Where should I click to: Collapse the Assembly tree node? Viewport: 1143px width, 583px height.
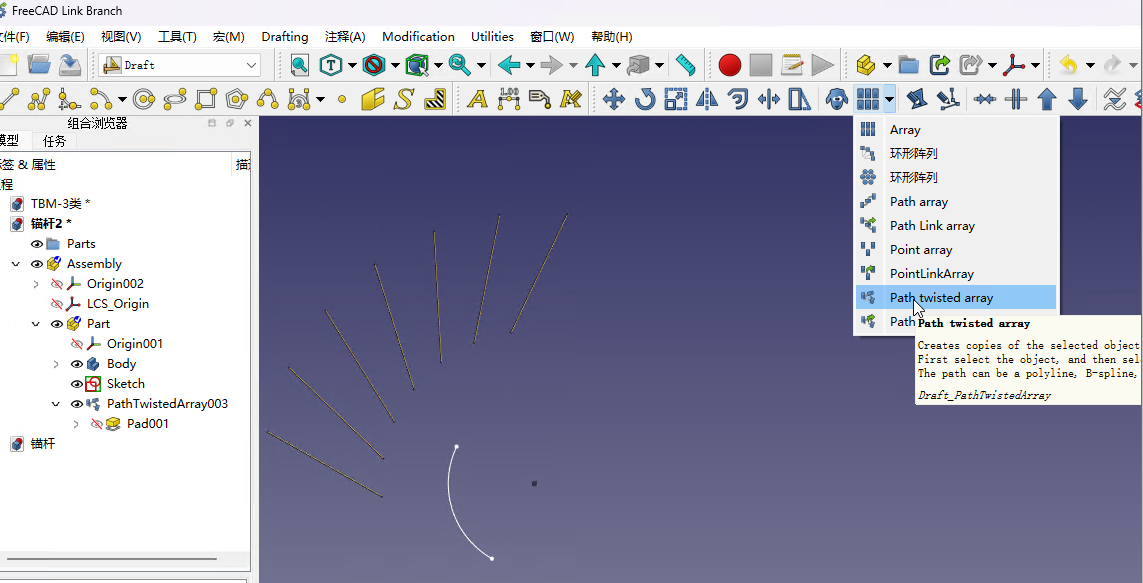coord(15,264)
